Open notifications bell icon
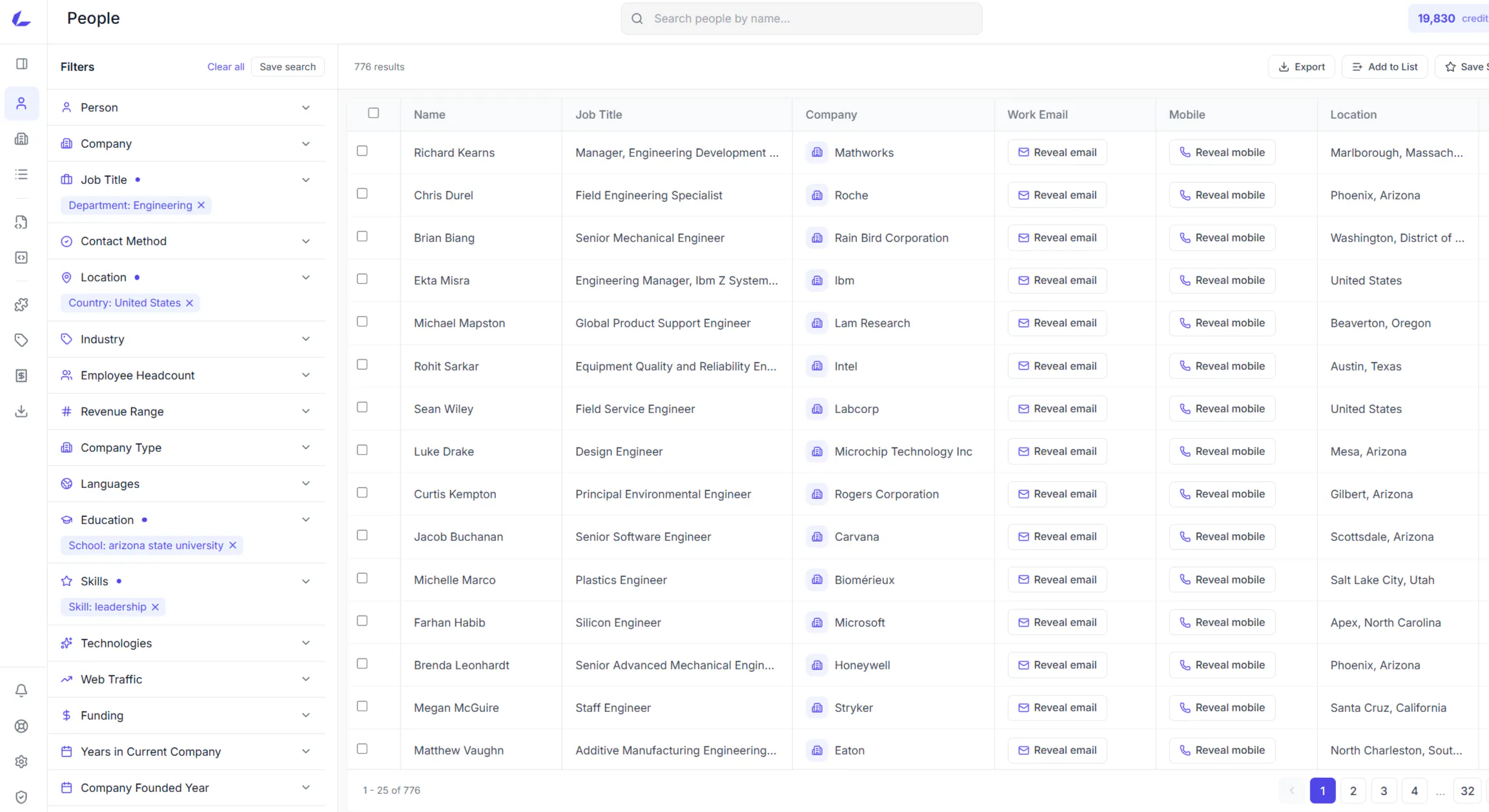Image resolution: width=1489 pixels, height=812 pixels. coord(21,691)
